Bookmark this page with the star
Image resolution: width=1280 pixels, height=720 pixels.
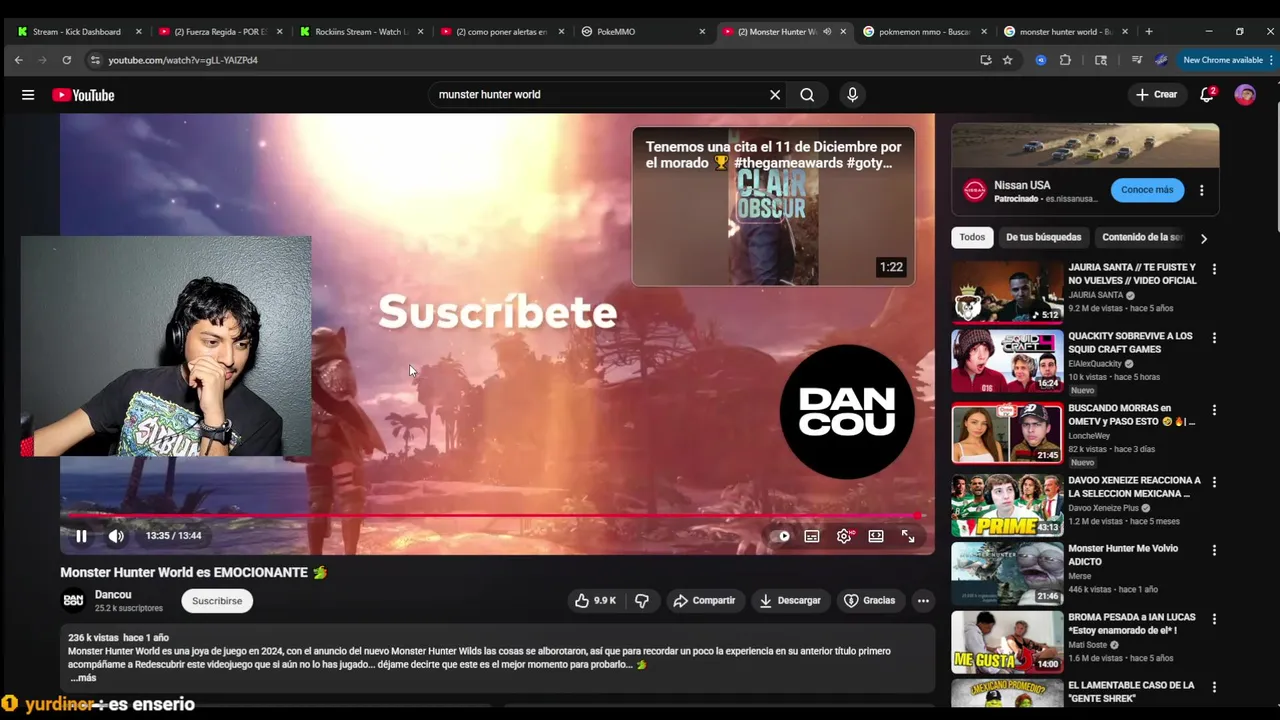click(x=1008, y=60)
